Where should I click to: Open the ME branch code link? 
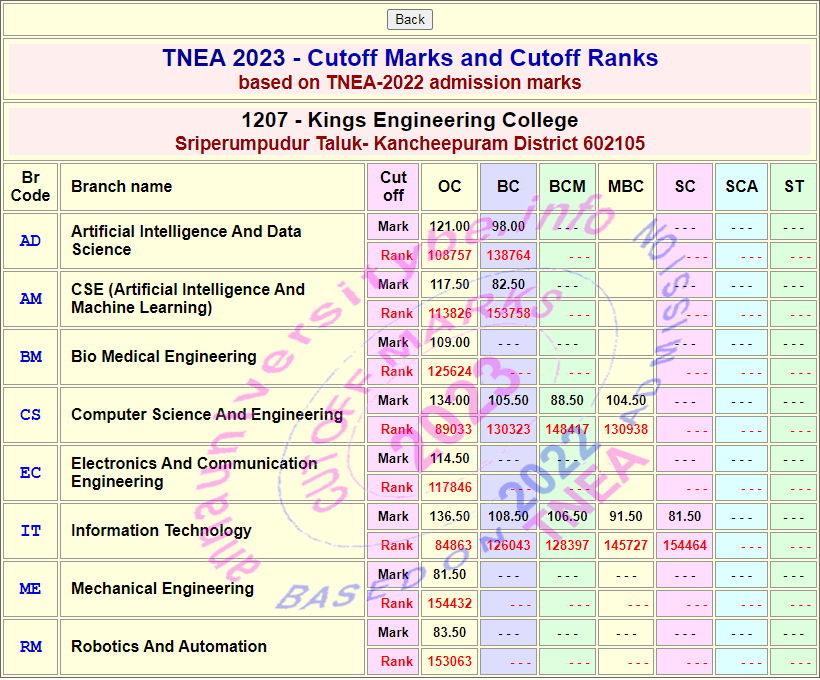[30, 589]
